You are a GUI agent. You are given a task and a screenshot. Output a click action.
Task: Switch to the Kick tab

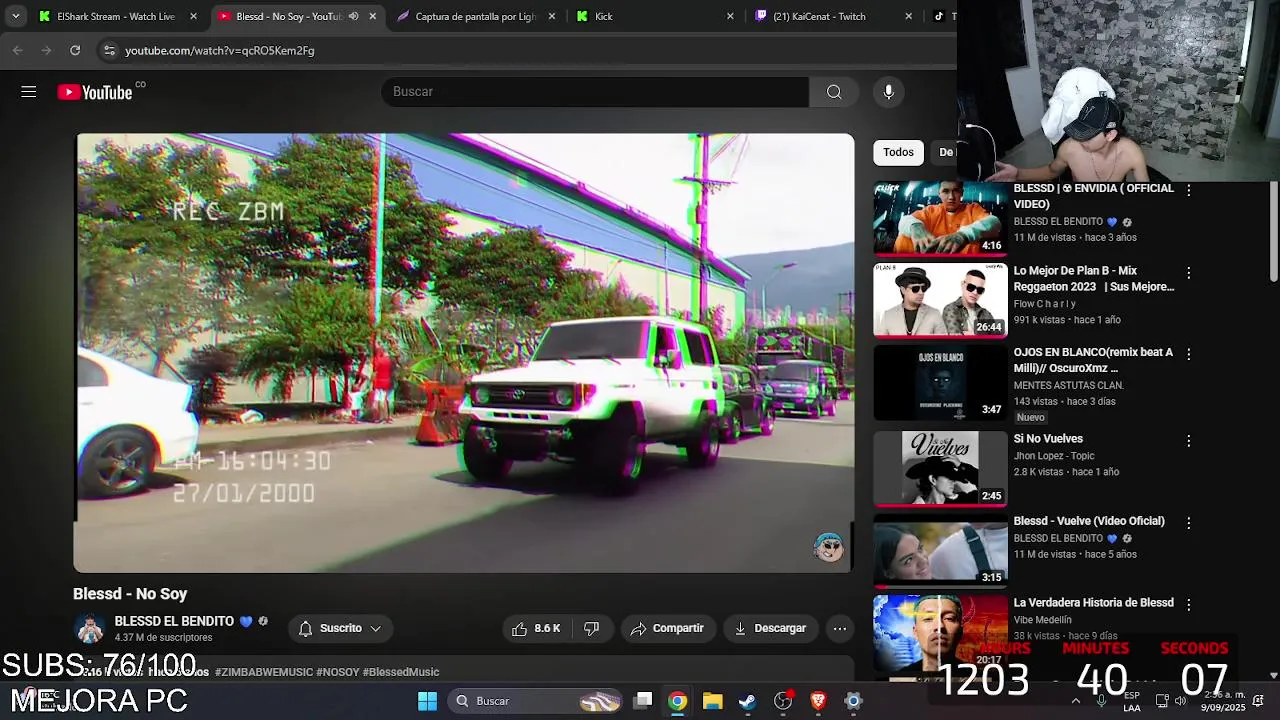[x=655, y=16]
